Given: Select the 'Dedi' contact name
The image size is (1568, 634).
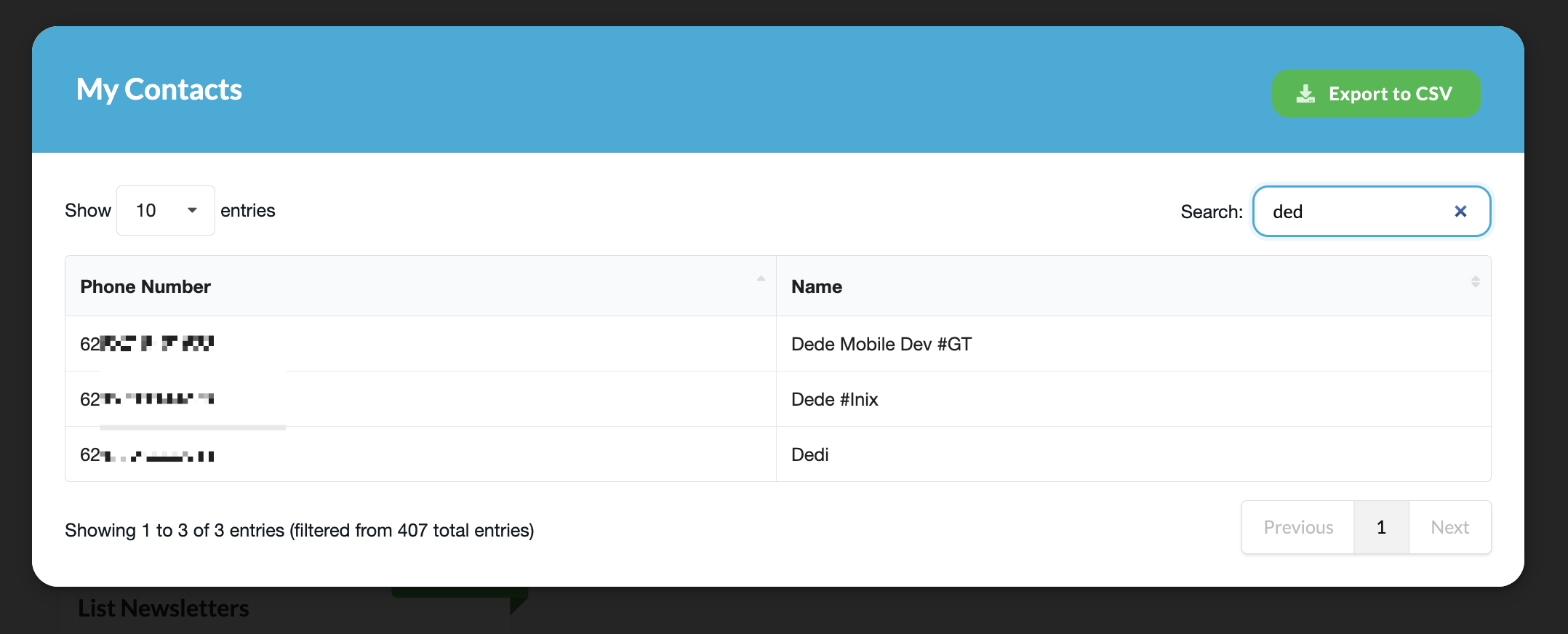Looking at the screenshot, I should (809, 454).
